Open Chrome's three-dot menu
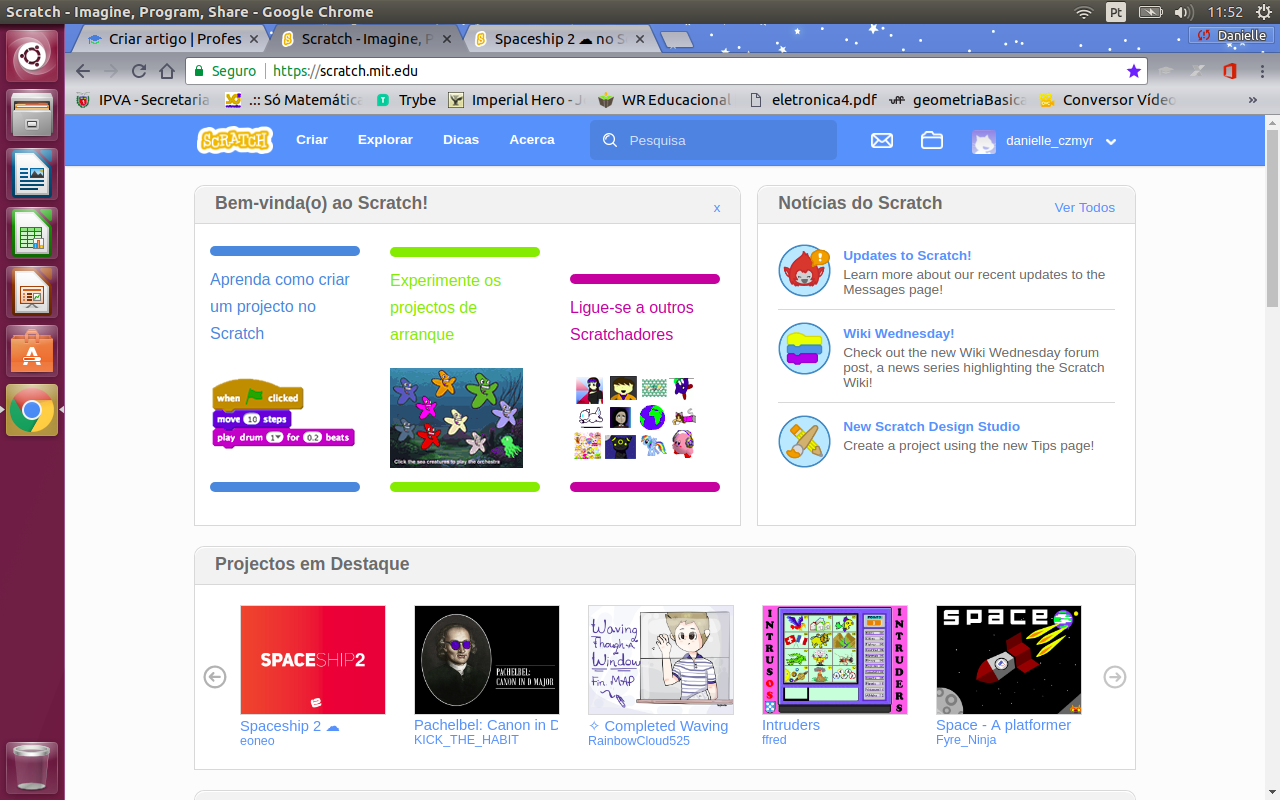 coord(1262,71)
